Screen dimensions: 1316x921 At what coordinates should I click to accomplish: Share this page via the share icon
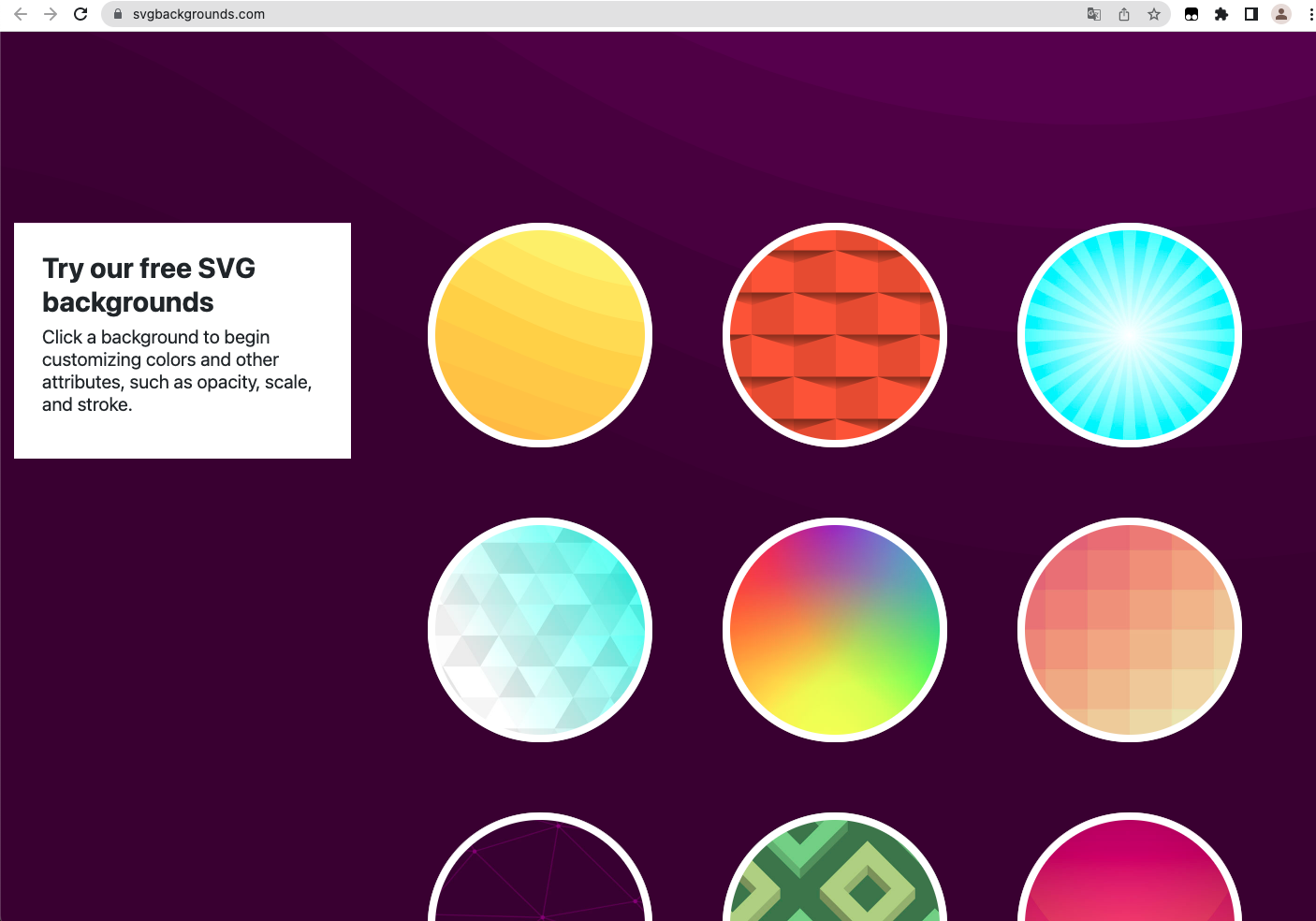(1124, 14)
